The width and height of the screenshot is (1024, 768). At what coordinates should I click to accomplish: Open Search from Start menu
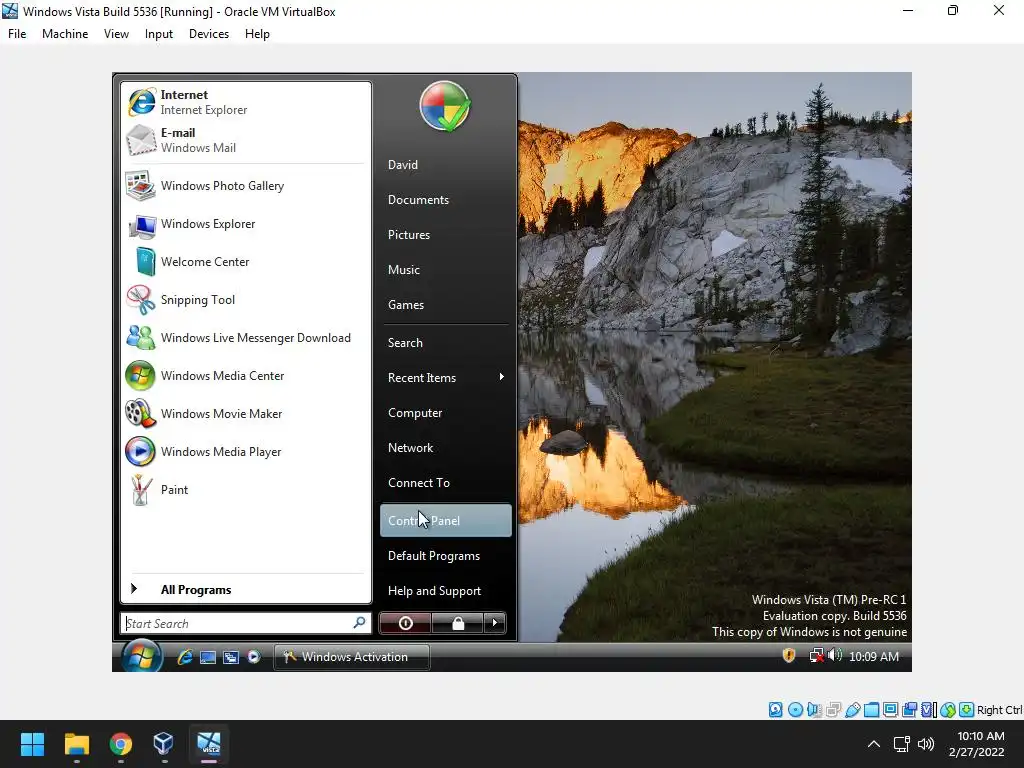[x=446, y=343]
